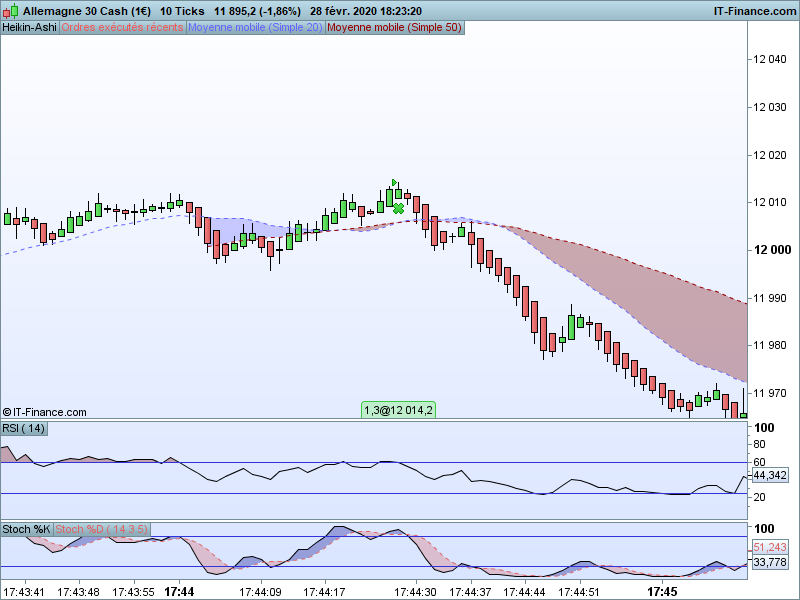Select Moyenne mobile (Simple 20) label
The width and height of the screenshot is (800, 600).
coord(255,28)
